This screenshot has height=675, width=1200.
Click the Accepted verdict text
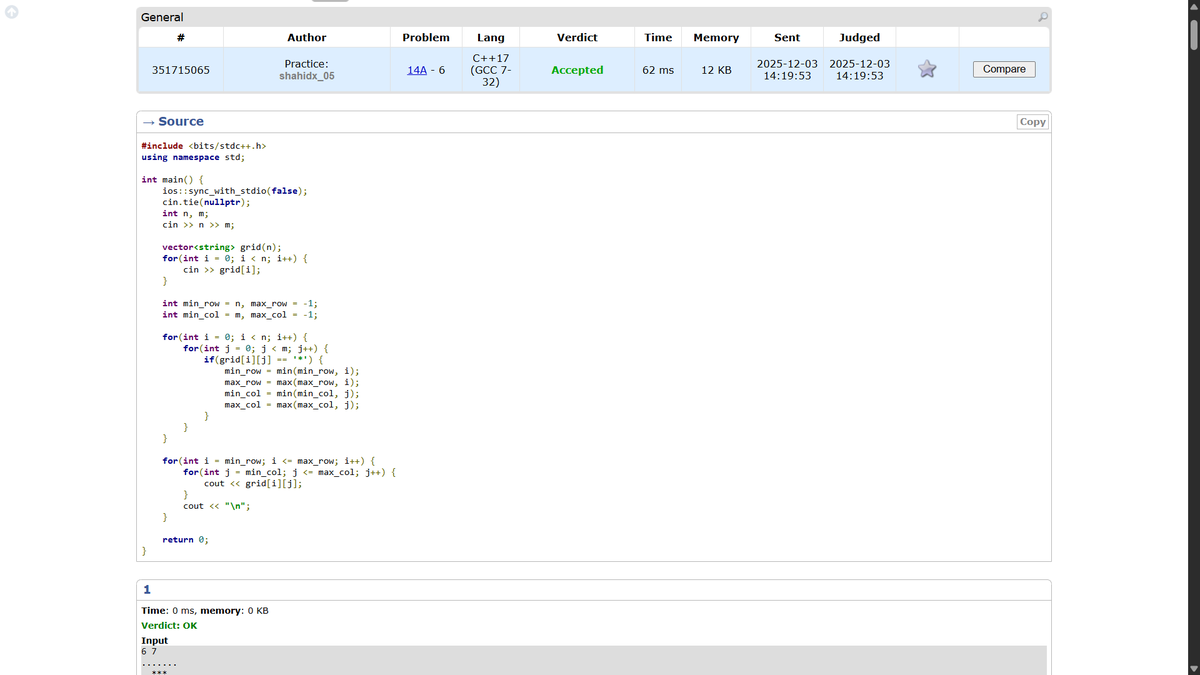(x=577, y=69)
